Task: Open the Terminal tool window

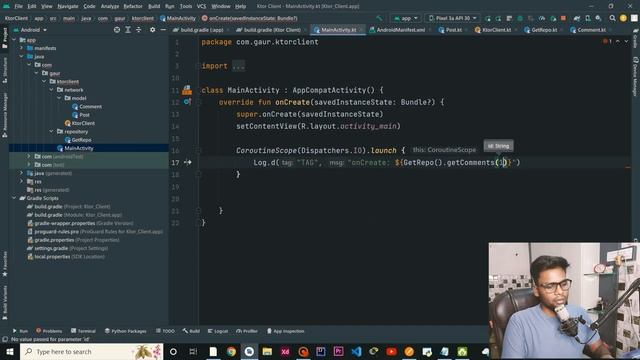Action: [x=83, y=331]
